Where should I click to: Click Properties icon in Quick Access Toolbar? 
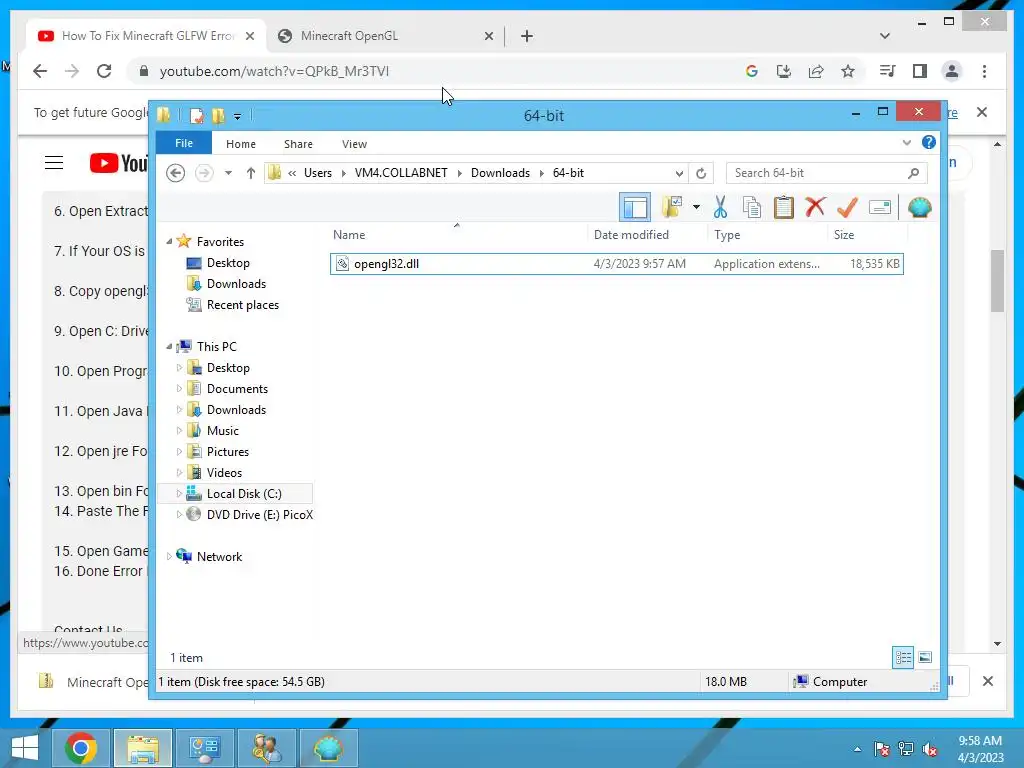click(196, 116)
